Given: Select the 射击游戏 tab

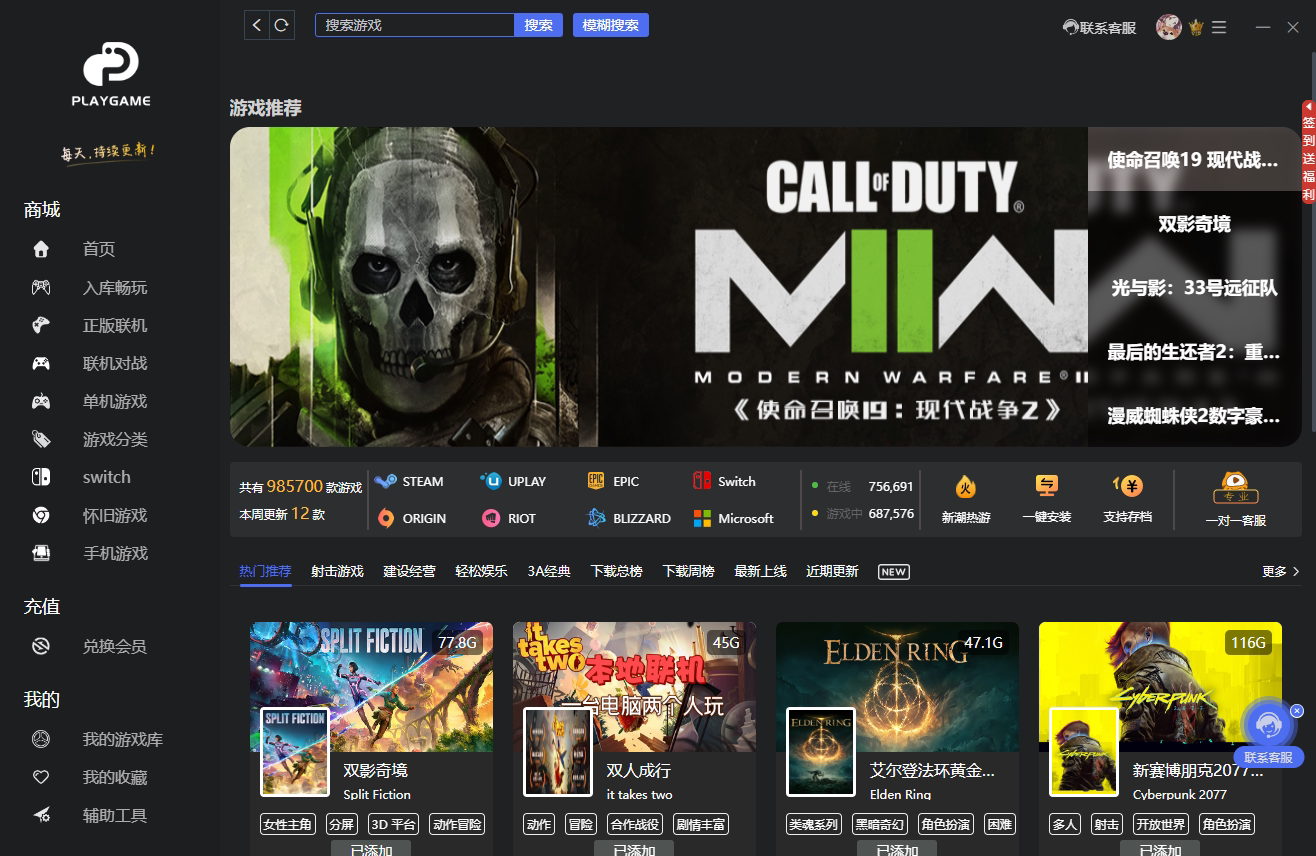Looking at the screenshot, I should (x=337, y=571).
